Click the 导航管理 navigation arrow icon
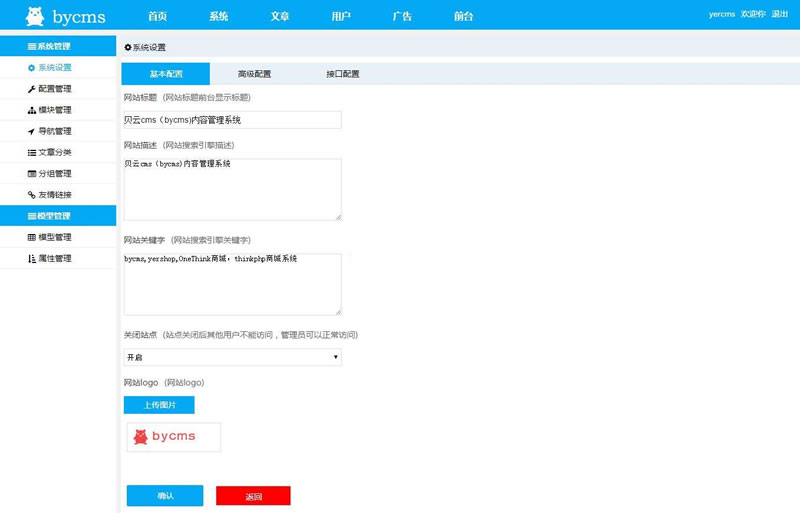The image size is (800, 513). [x=32, y=131]
